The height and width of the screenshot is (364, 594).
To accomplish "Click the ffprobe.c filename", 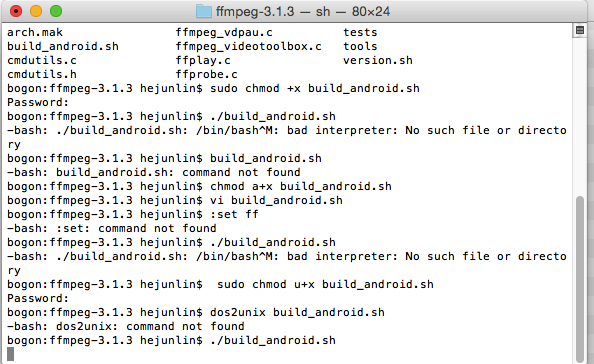I will point(206,75).
